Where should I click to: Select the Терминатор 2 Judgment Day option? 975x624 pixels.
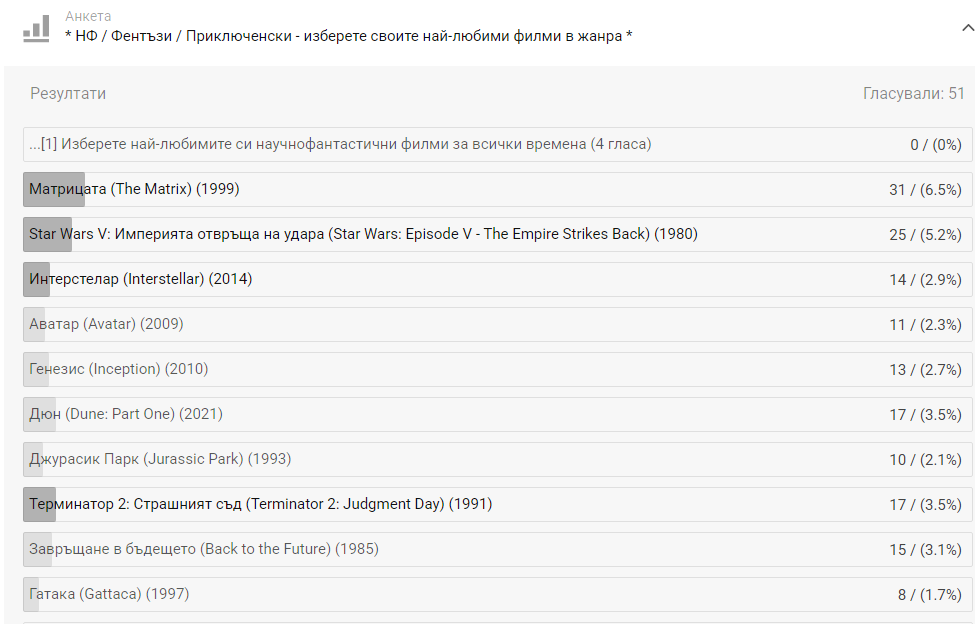pyautogui.click(x=261, y=504)
